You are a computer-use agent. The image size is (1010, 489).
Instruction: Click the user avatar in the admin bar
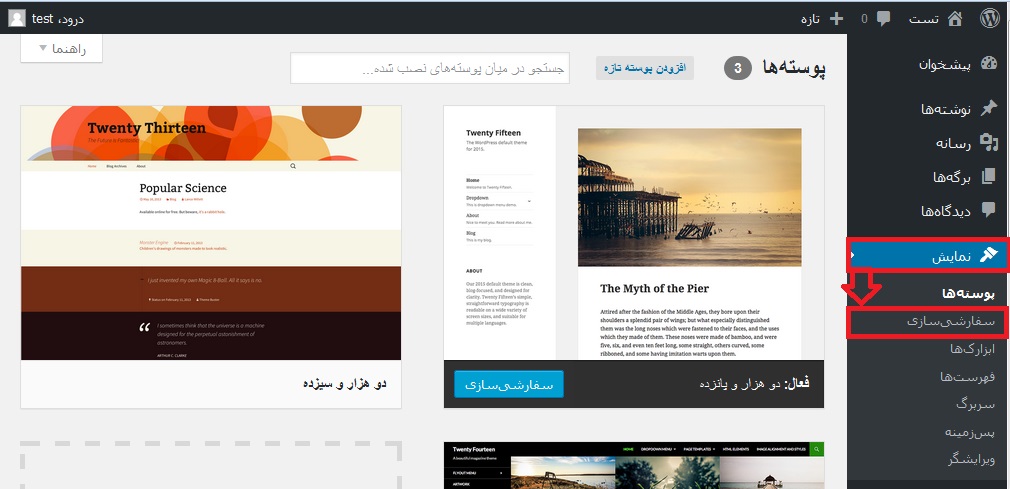(x=17, y=18)
